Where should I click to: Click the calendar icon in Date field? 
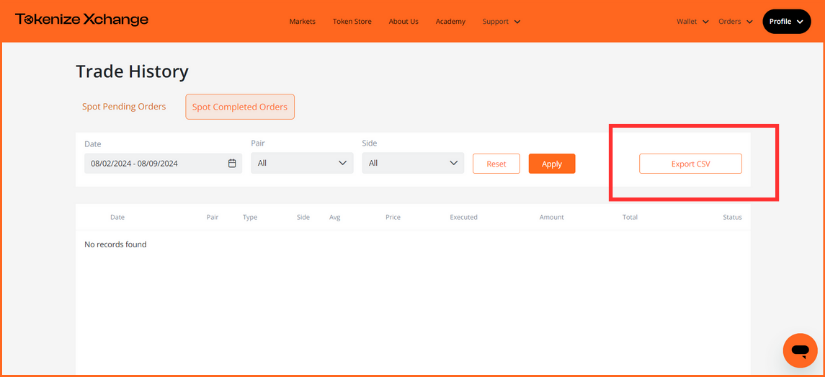tap(232, 164)
